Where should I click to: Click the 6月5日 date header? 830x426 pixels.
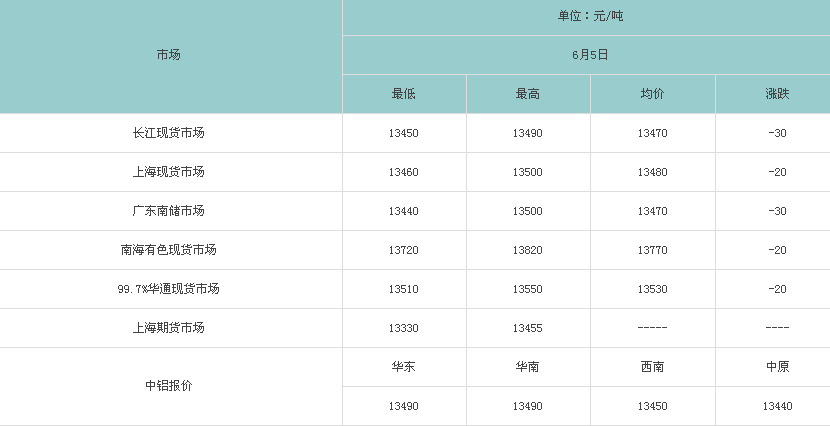point(590,55)
